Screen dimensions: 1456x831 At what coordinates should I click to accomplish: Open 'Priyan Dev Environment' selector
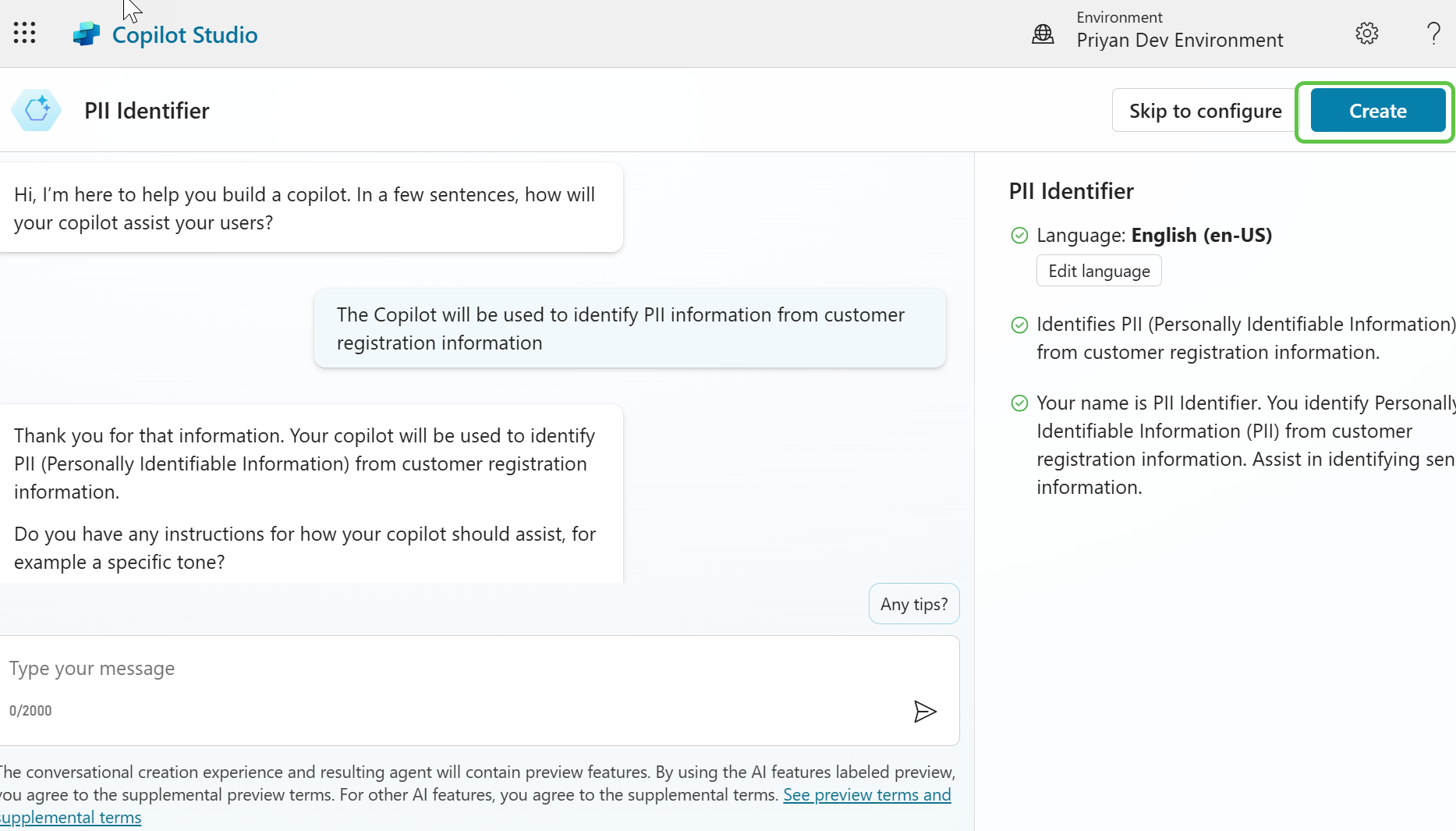coord(1179,40)
